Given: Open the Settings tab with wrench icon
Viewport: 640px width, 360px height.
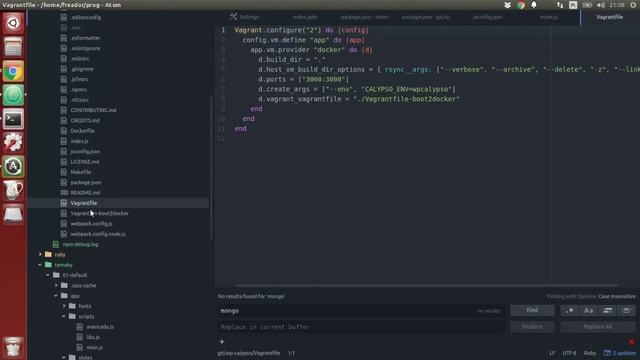Looking at the screenshot, I should pyautogui.click(x=244, y=17).
